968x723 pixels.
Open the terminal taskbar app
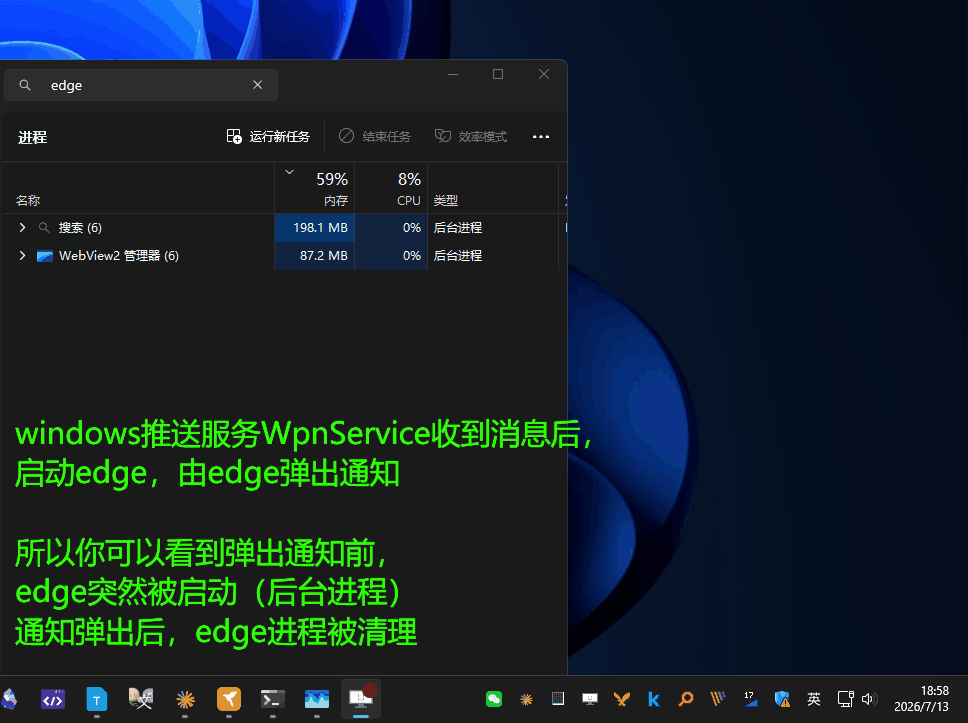(x=272, y=700)
